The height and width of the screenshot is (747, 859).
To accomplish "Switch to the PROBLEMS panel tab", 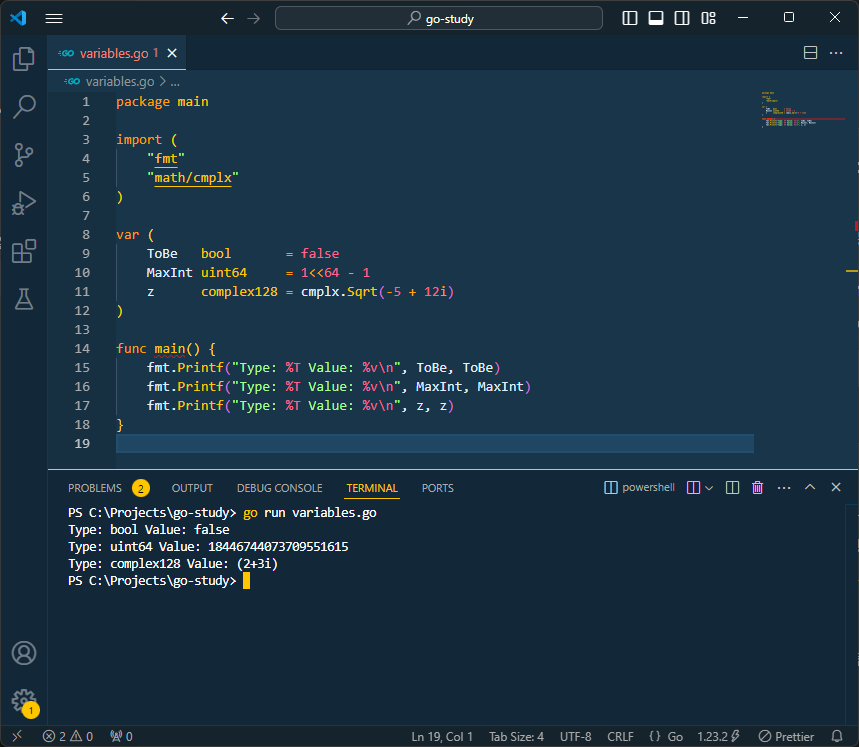I will point(95,488).
